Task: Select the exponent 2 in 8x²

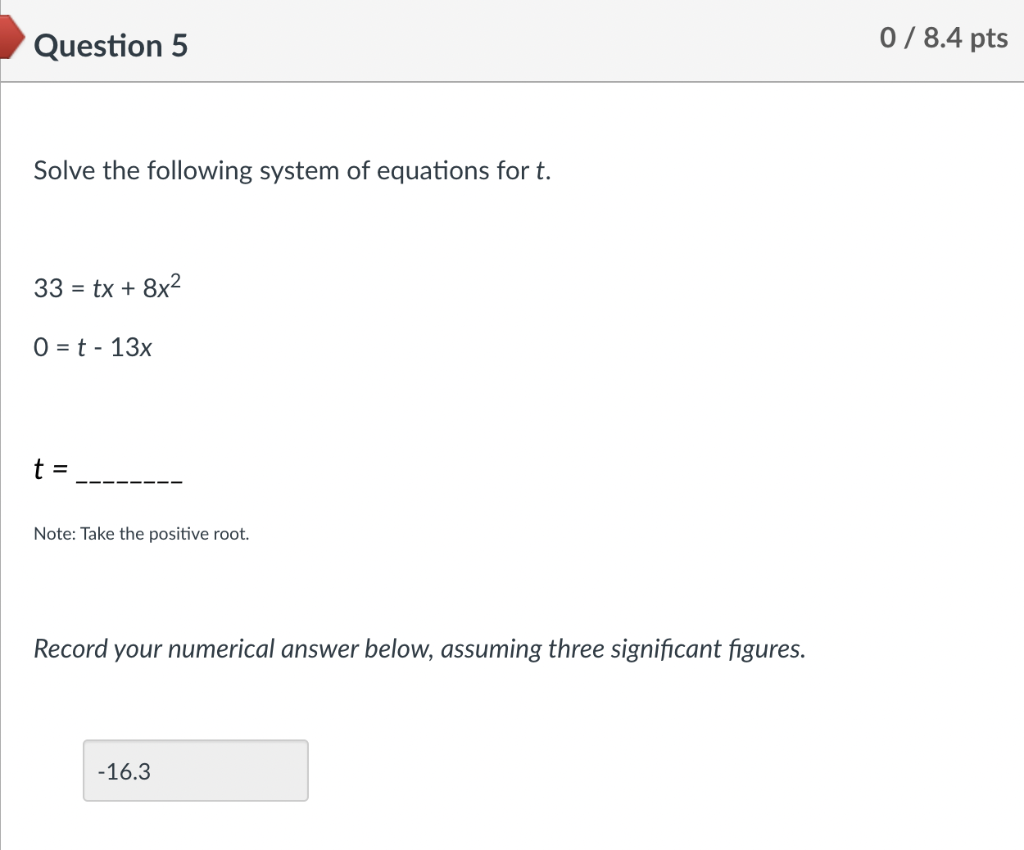Action: point(175,278)
